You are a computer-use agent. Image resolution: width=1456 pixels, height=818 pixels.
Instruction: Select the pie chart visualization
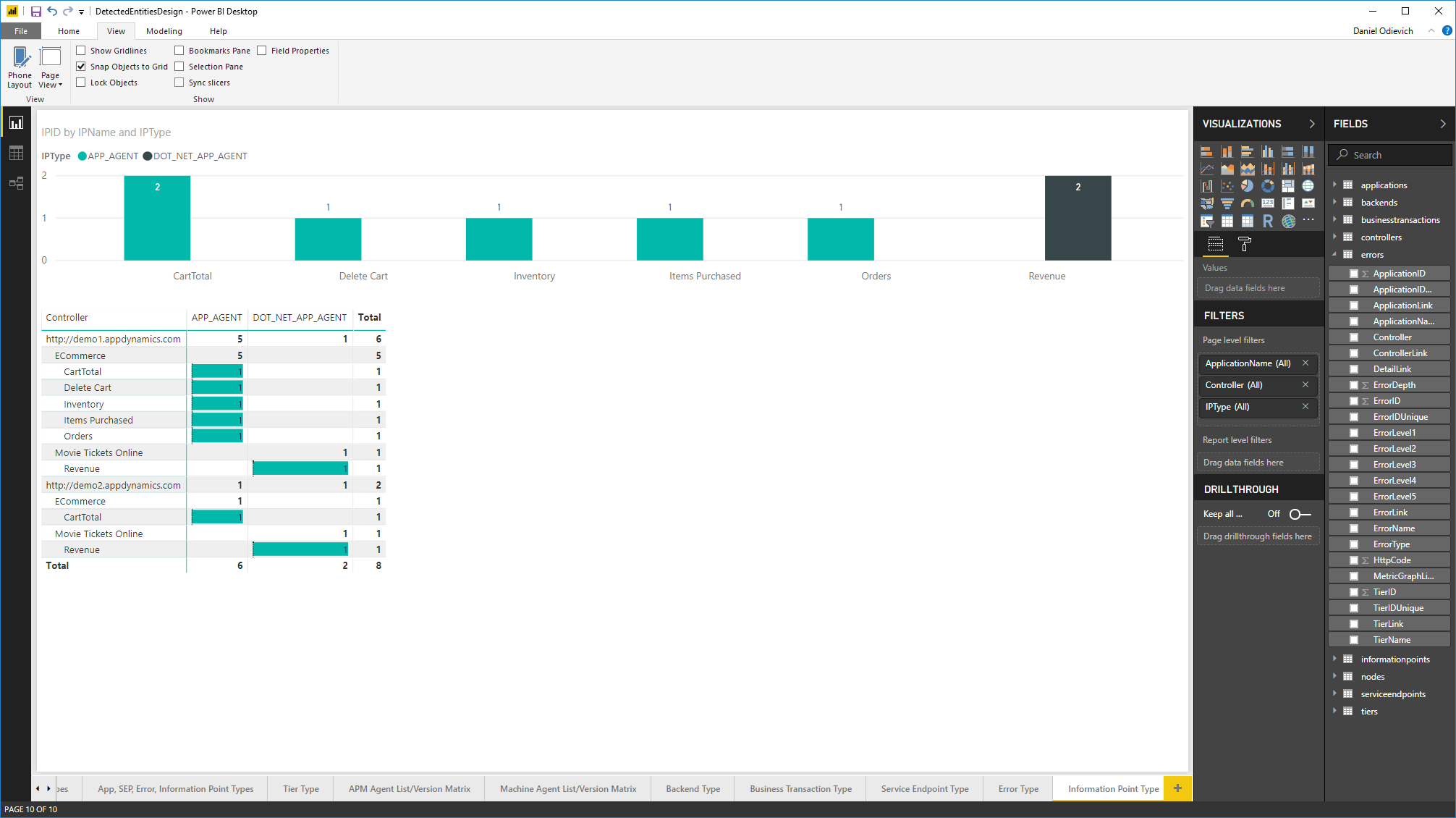tap(1247, 186)
